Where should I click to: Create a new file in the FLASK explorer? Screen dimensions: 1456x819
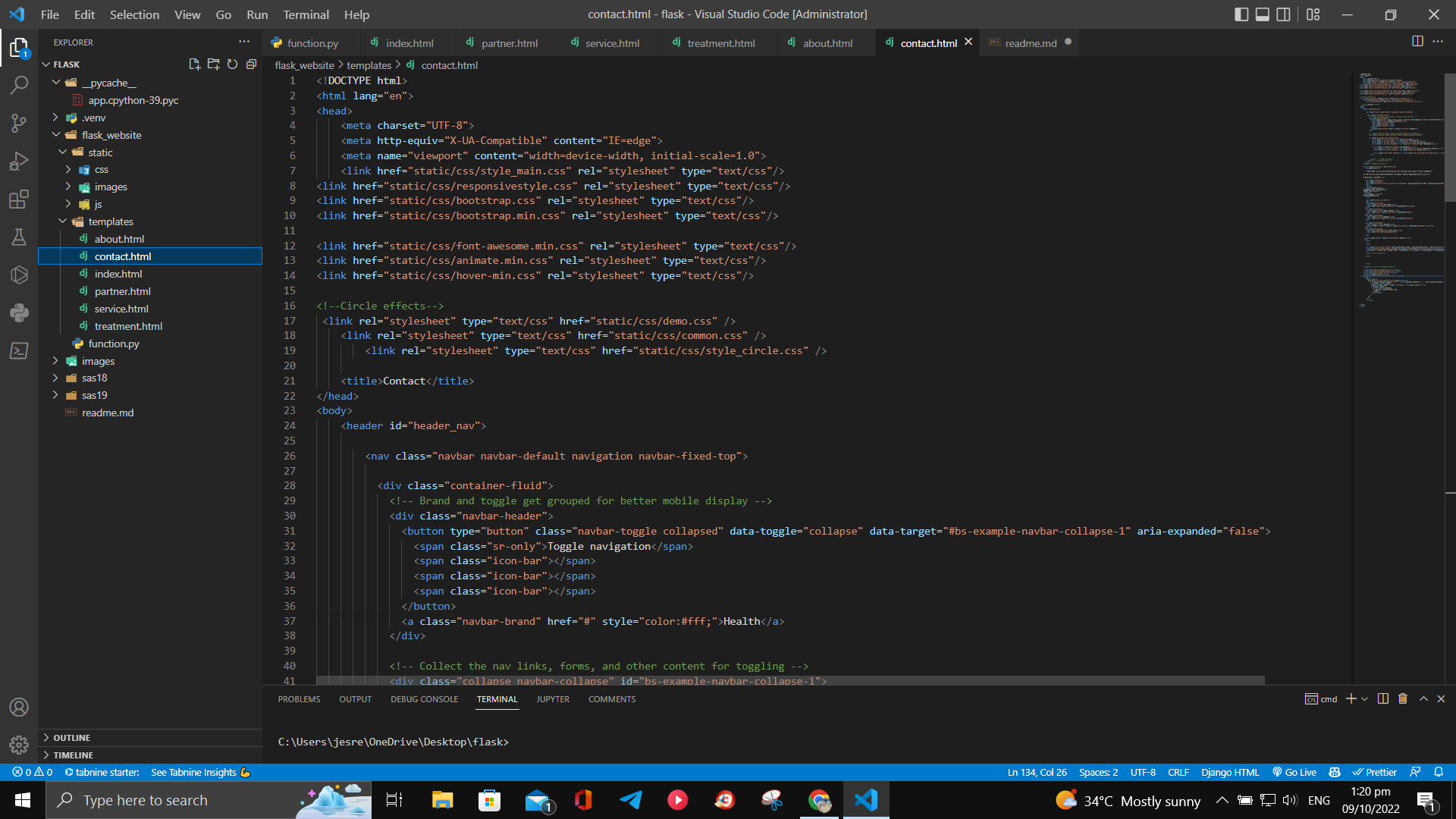pyautogui.click(x=194, y=64)
